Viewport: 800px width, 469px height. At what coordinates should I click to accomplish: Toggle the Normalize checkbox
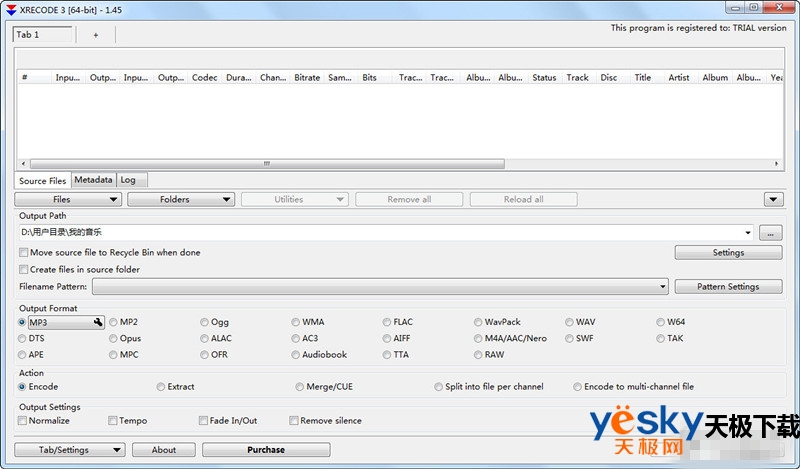pos(23,421)
